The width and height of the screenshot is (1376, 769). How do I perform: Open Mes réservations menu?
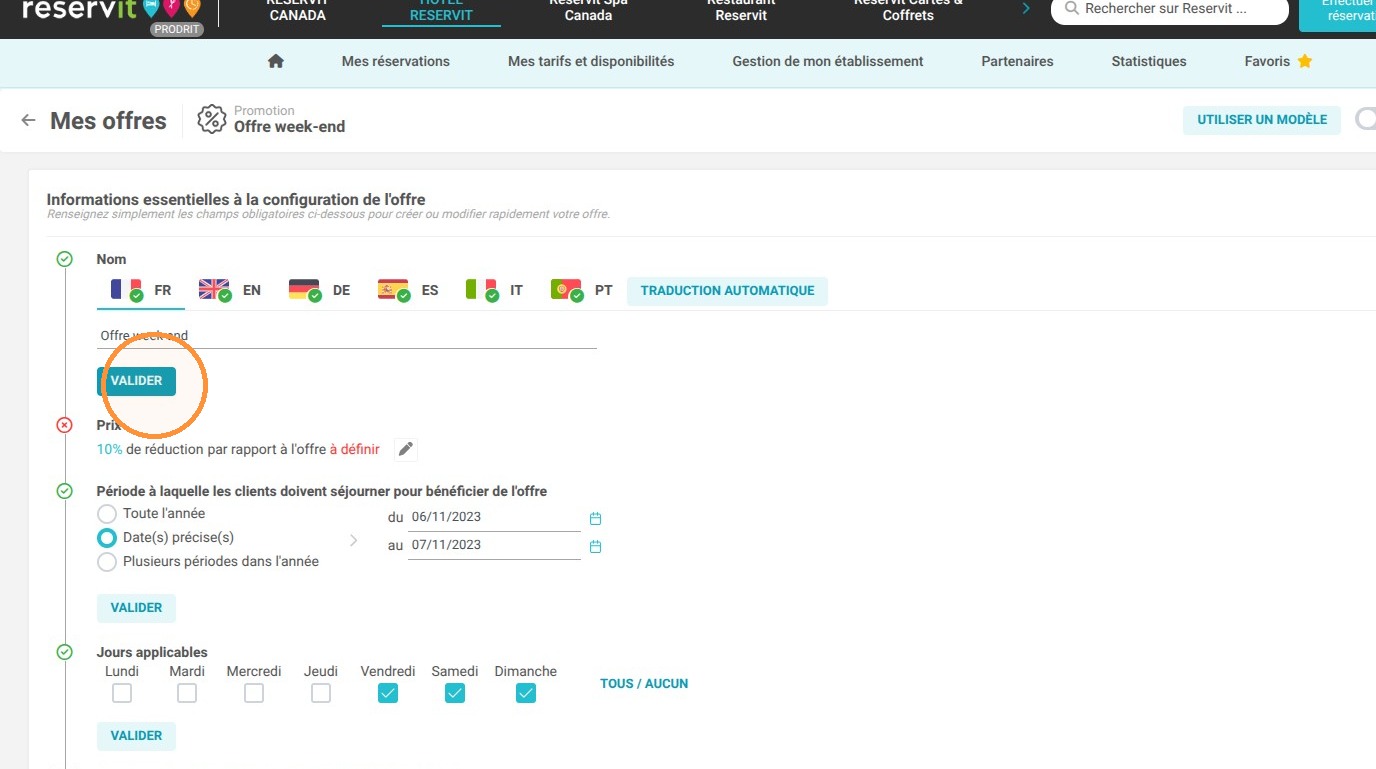(396, 61)
